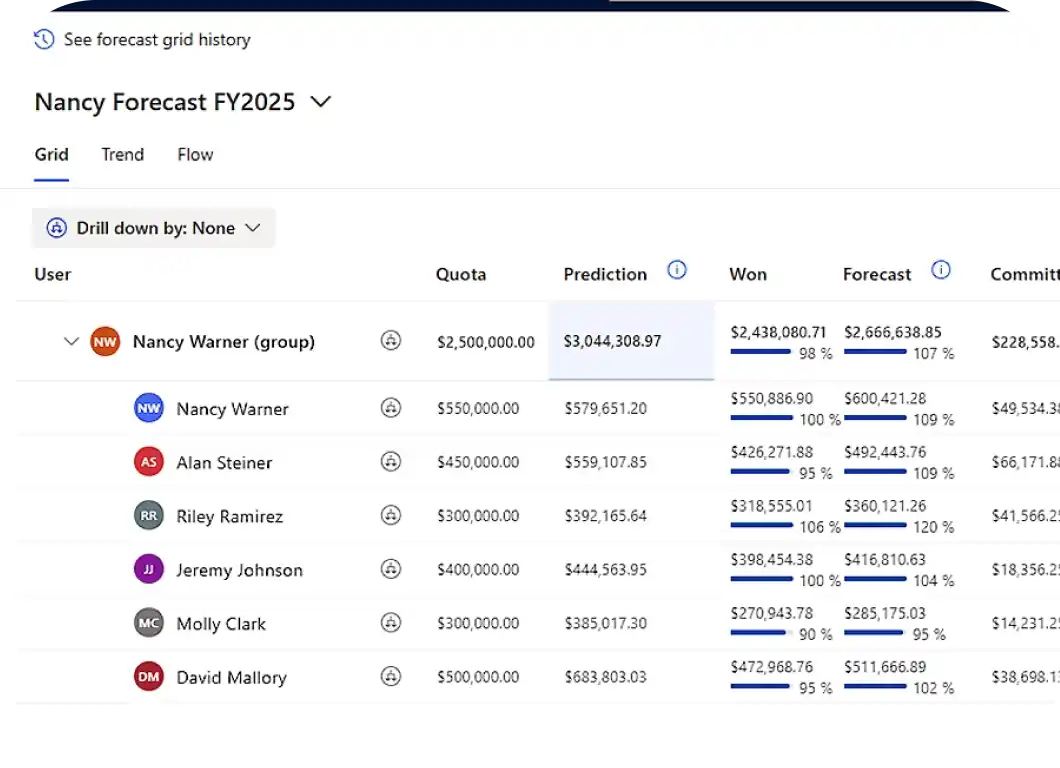Open the Nancy Forecast FY2025 dropdown chevron
This screenshot has width=1060, height=768.
click(320, 102)
